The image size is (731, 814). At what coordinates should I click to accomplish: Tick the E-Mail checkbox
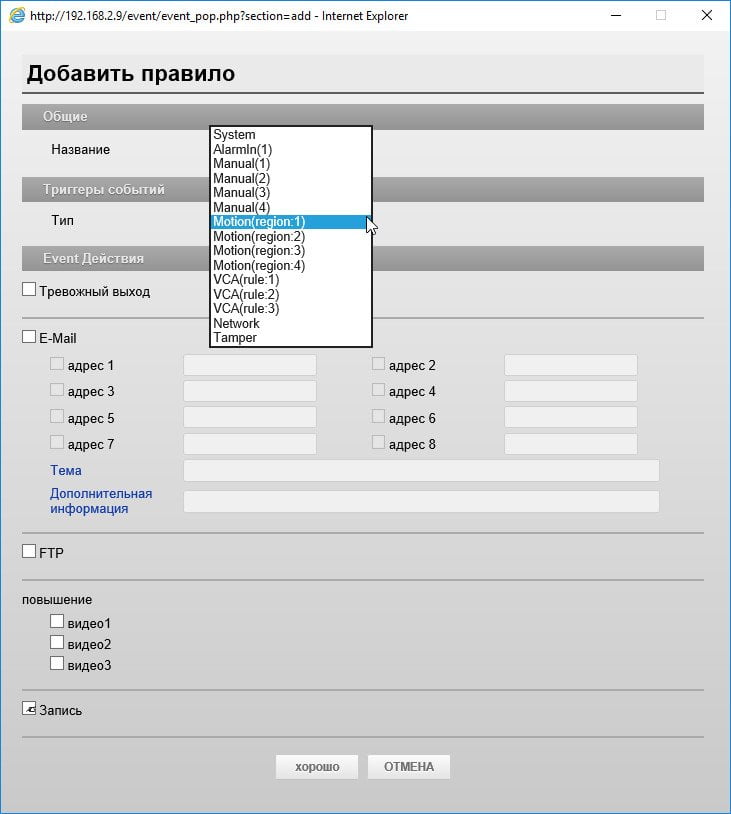[x=29, y=337]
